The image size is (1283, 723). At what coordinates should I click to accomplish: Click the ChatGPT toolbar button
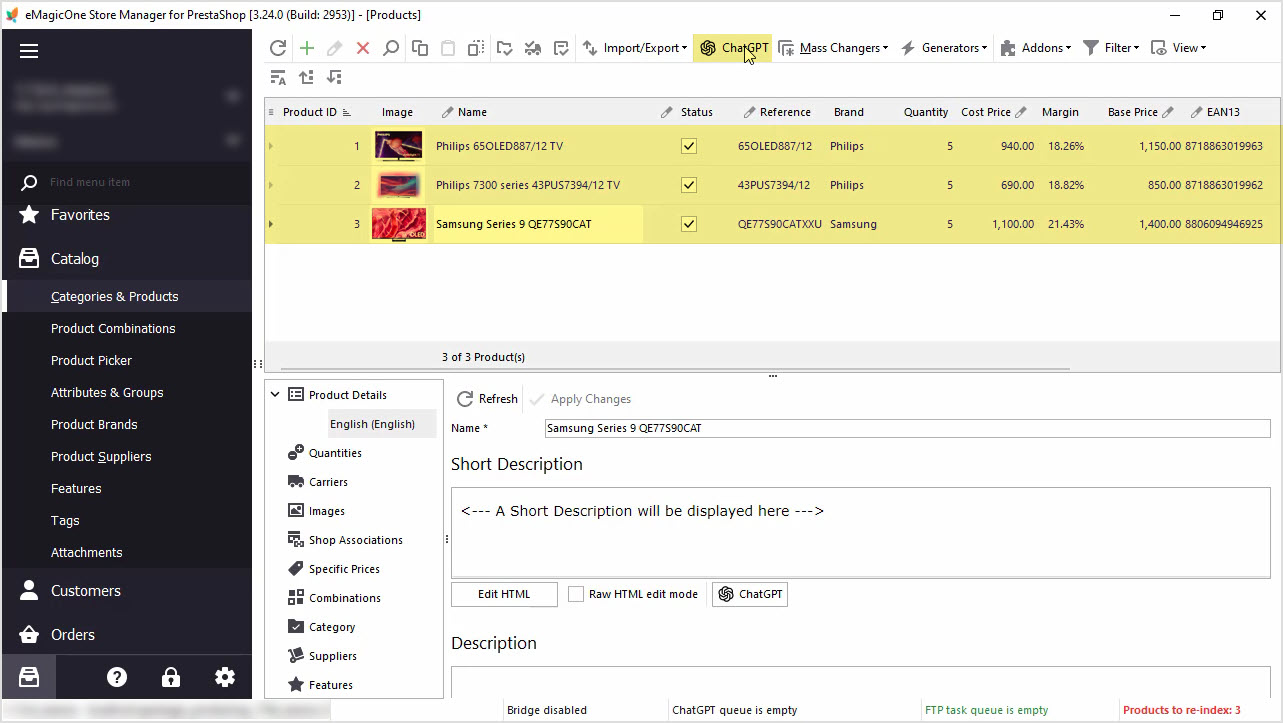(734, 48)
